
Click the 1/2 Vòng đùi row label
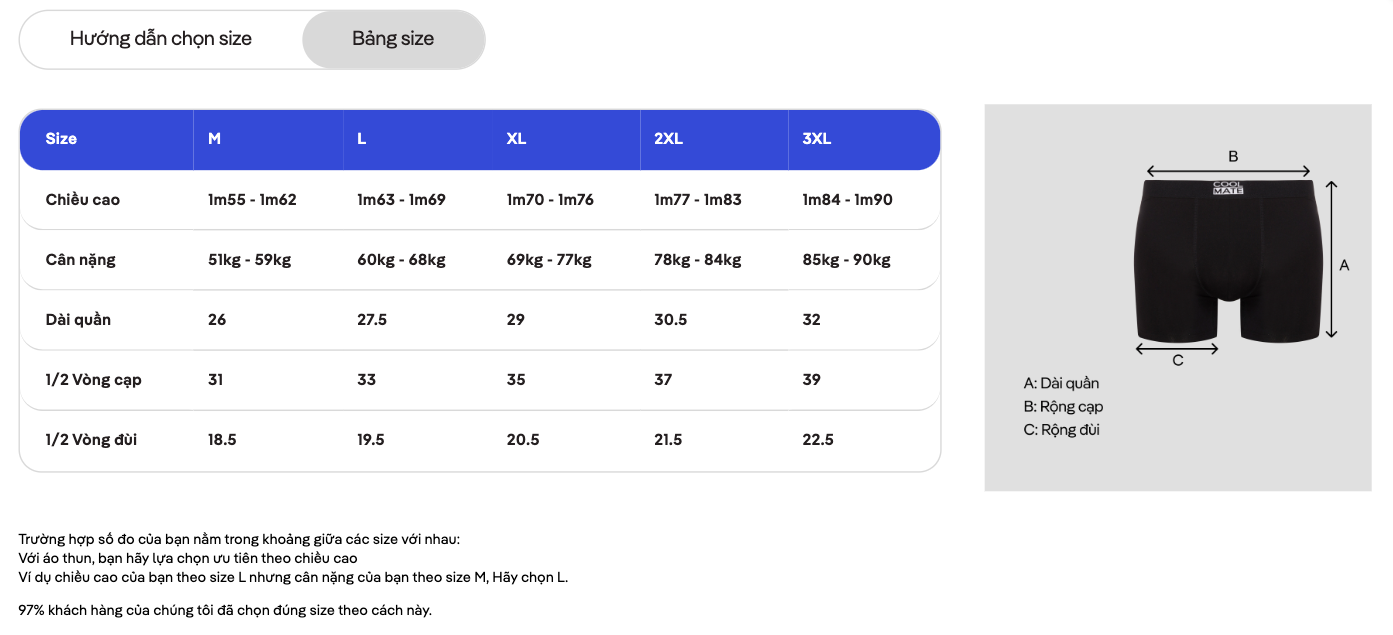tap(91, 439)
